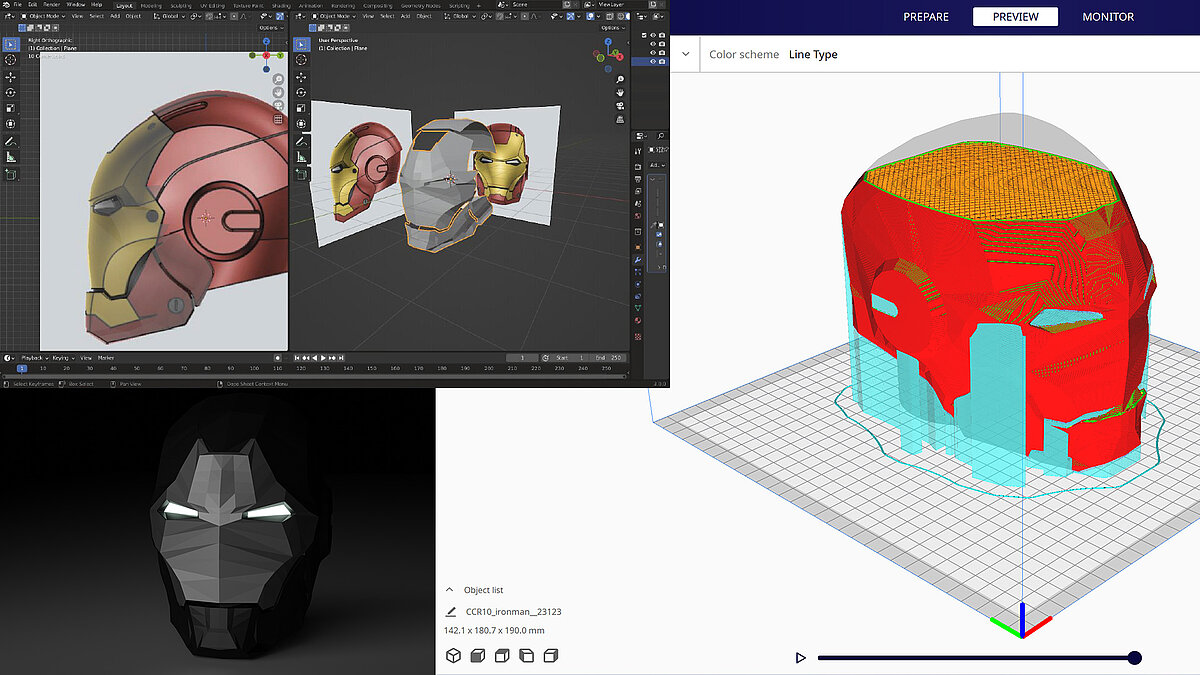Select the Move tool in left Blender viewport
The width and height of the screenshot is (1200, 675).
point(10,77)
